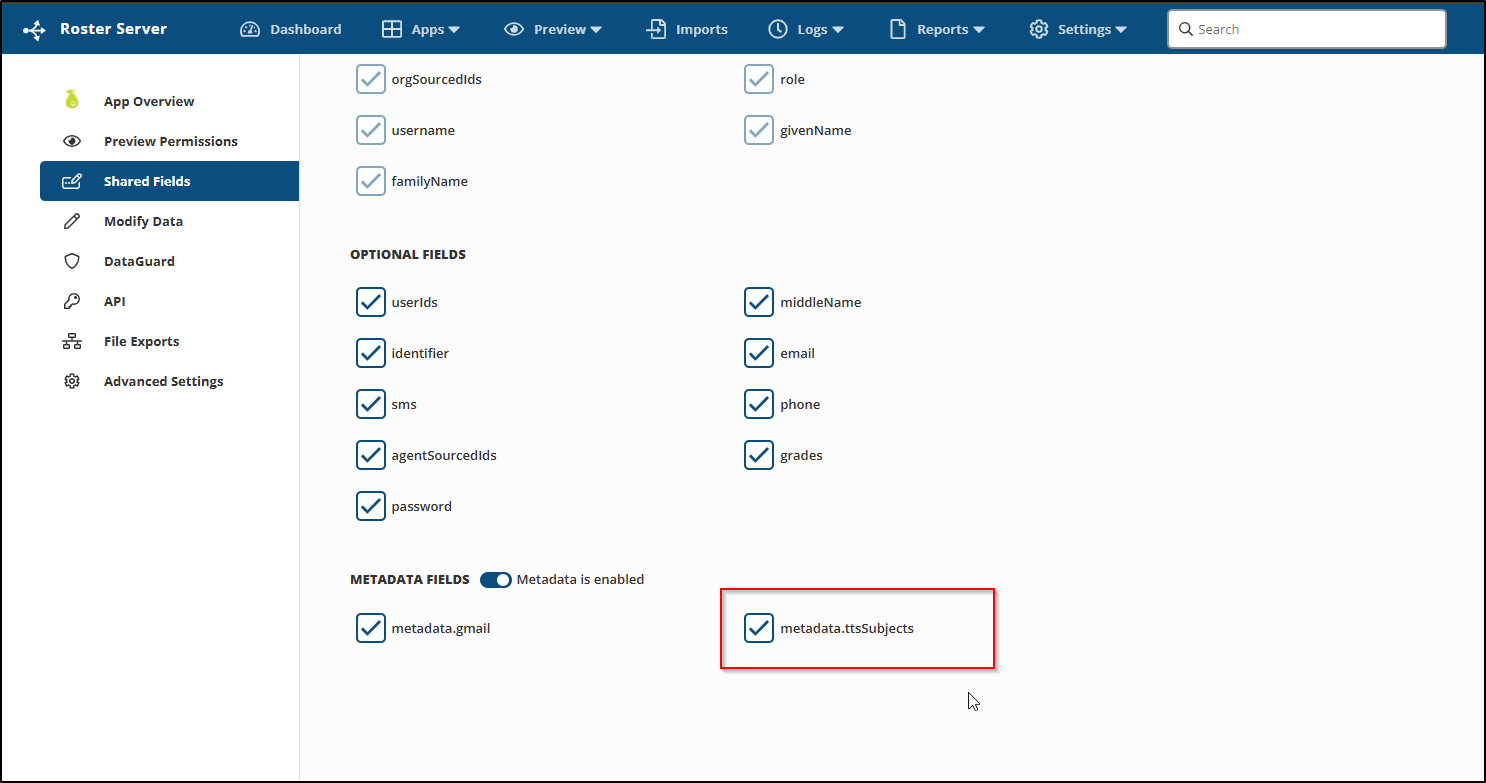
Task: Turn off the Metadata enabled switch
Action: pos(495,580)
